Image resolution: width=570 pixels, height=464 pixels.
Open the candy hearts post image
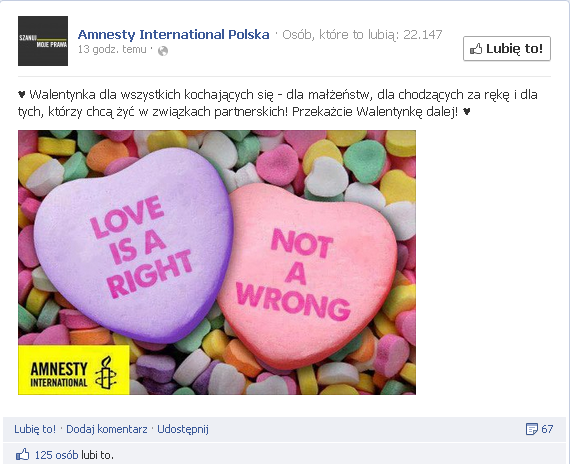click(217, 262)
